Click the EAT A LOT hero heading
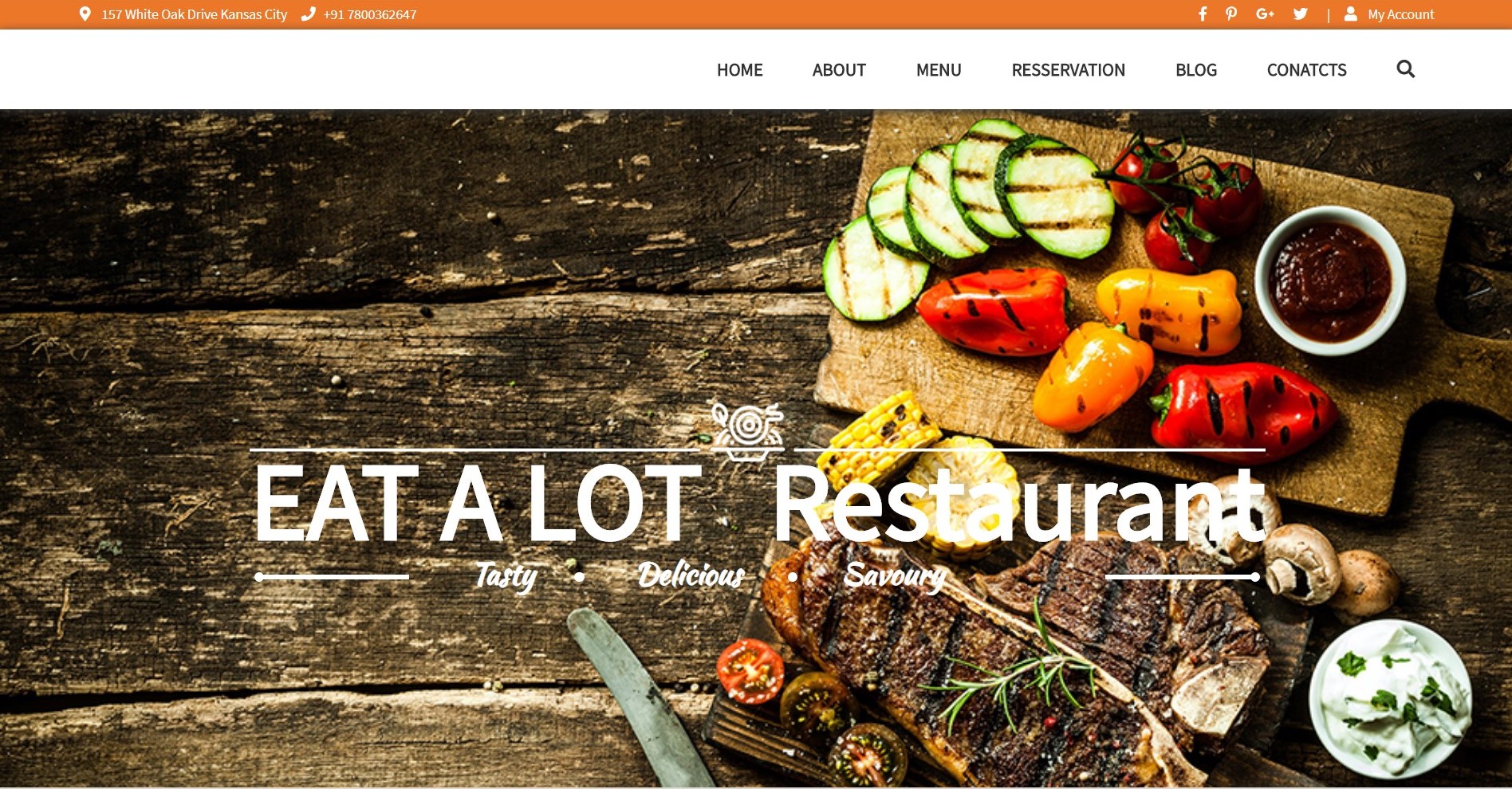Screen dimensions: 1512x789 point(477,504)
